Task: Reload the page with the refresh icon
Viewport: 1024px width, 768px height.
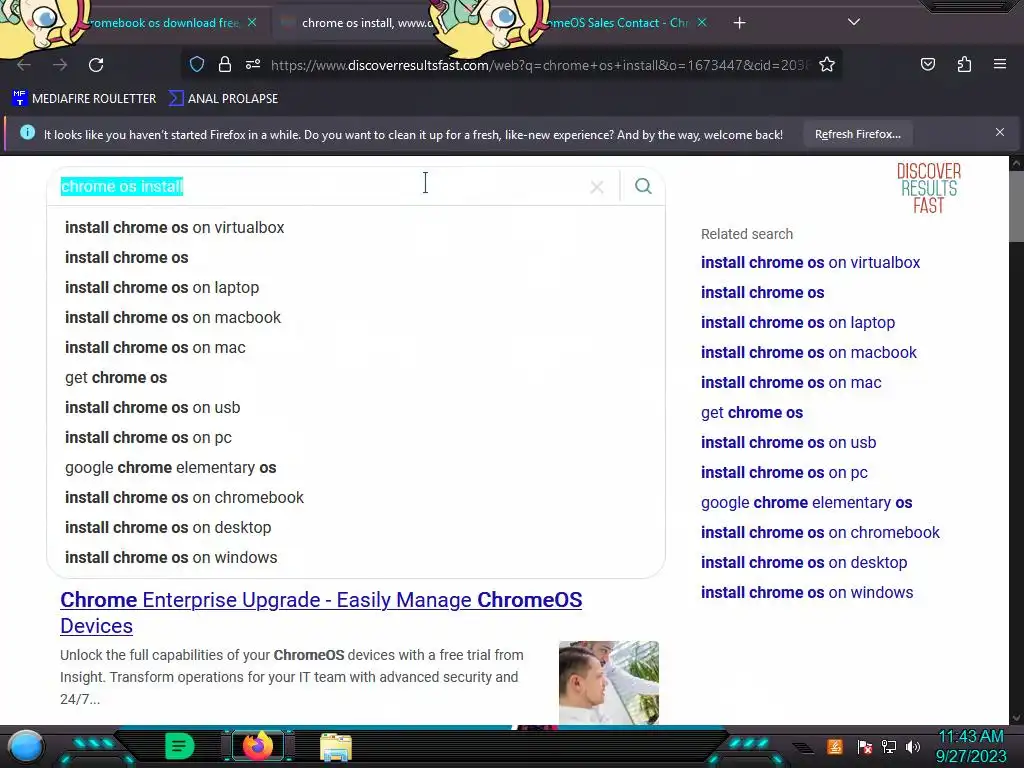Action: click(x=96, y=65)
